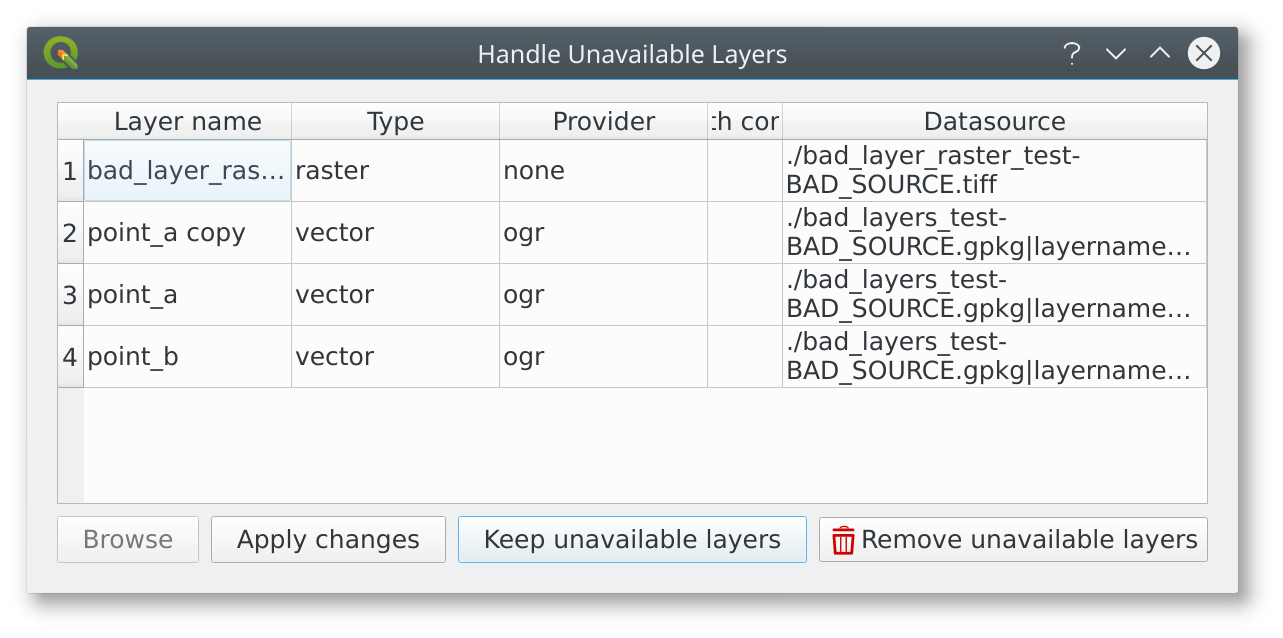Sort by the Type column header
Image resolution: width=1283 pixels, height=638 pixels.
[395, 121]
